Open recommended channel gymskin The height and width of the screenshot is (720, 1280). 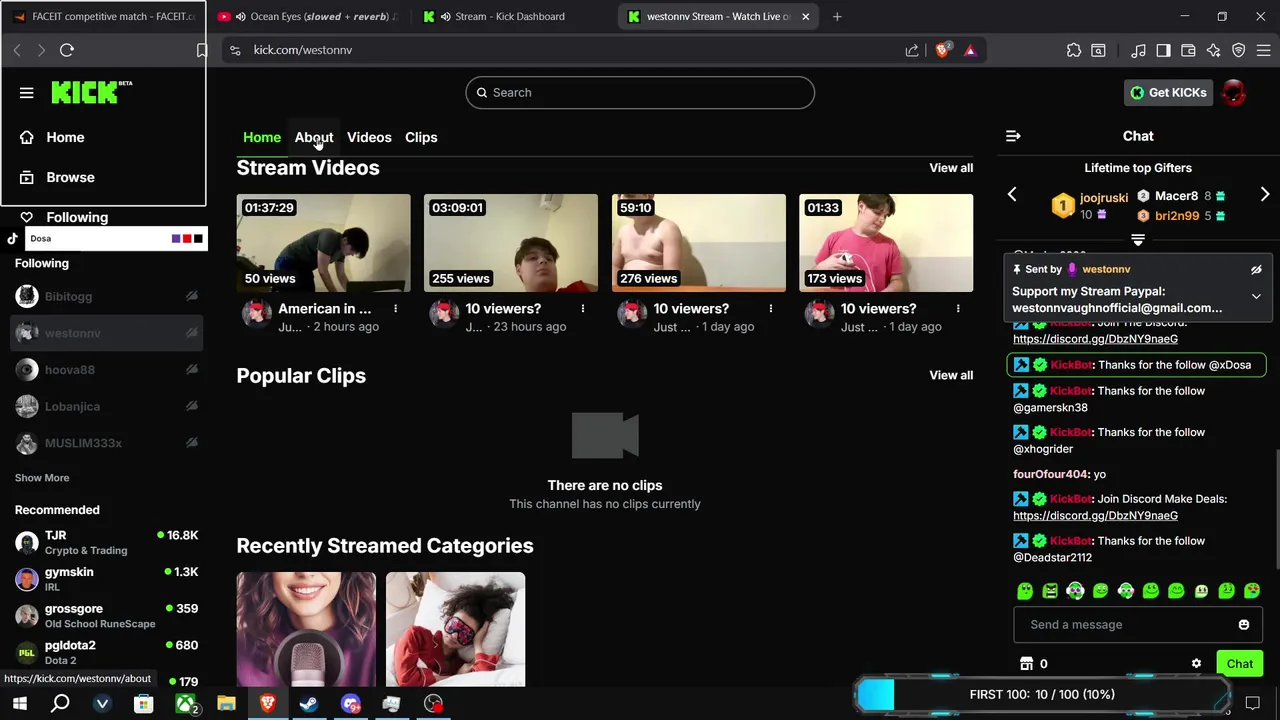[106, 580]
